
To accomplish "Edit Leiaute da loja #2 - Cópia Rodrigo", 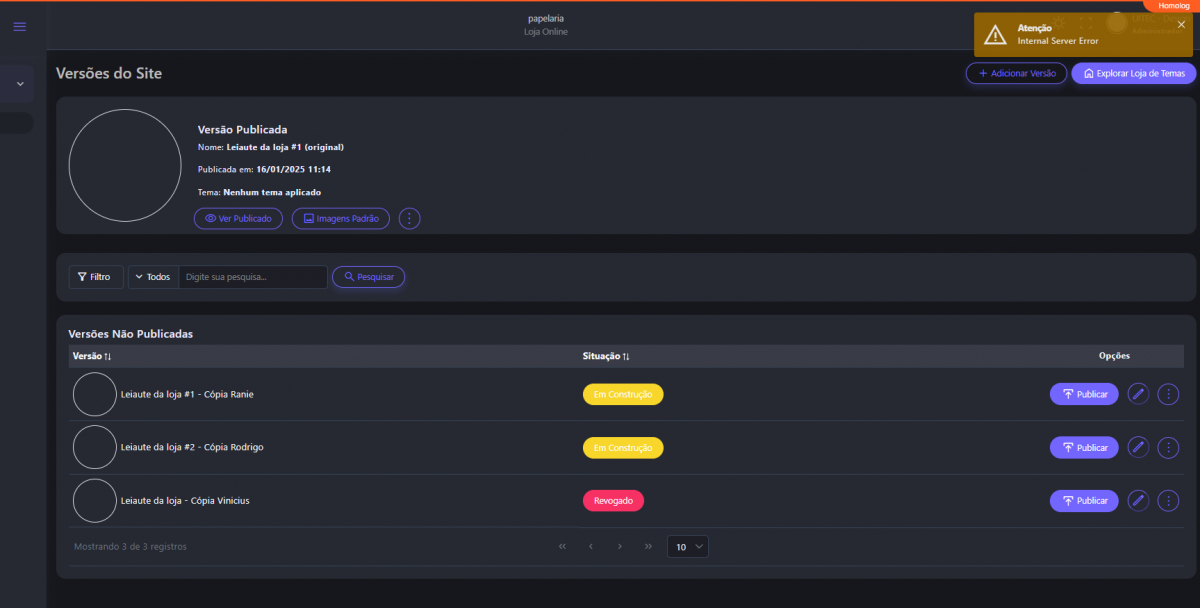I will click(1138, 447).
